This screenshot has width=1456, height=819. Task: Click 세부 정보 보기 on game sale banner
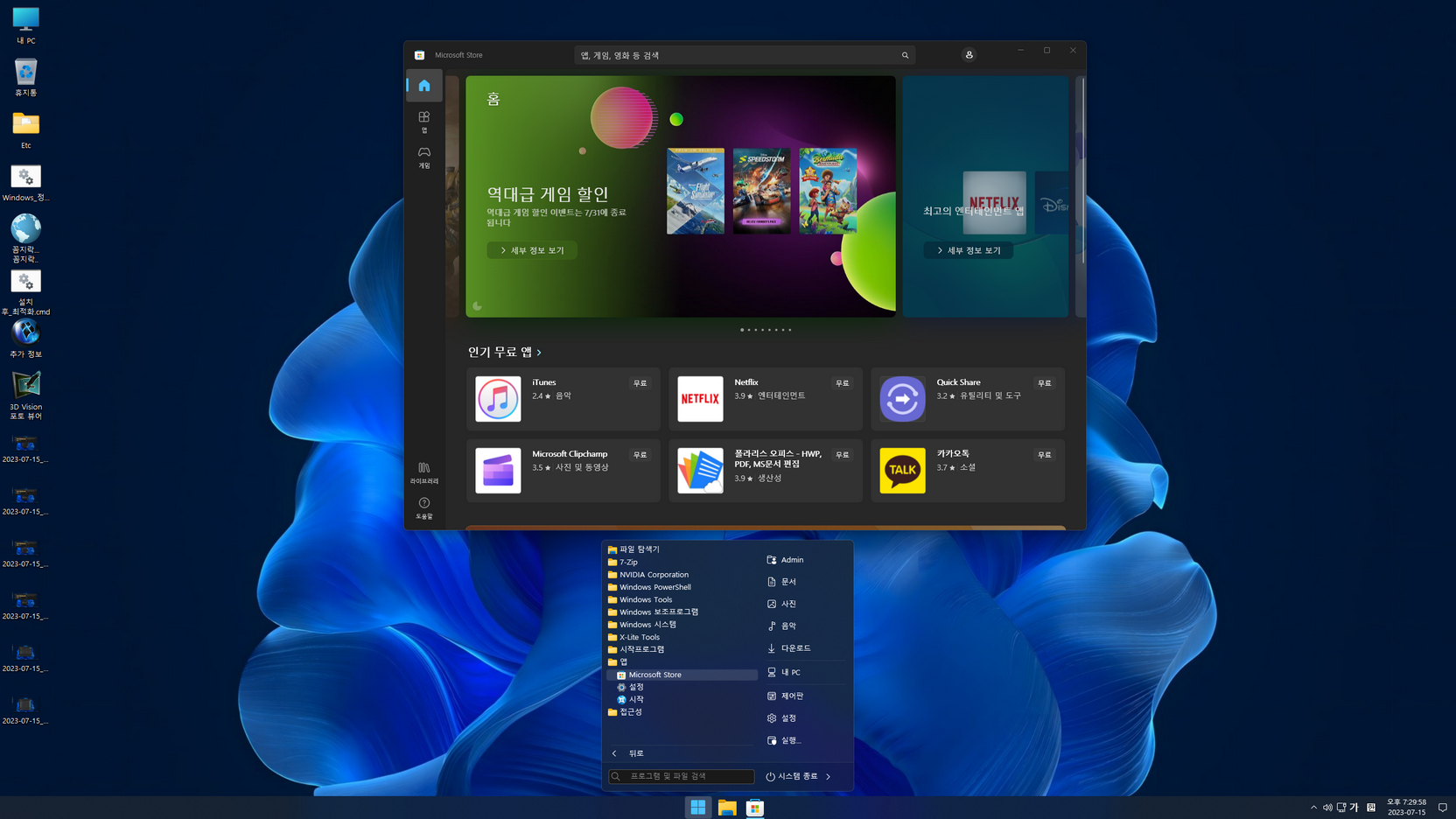(x=532, y=250)
